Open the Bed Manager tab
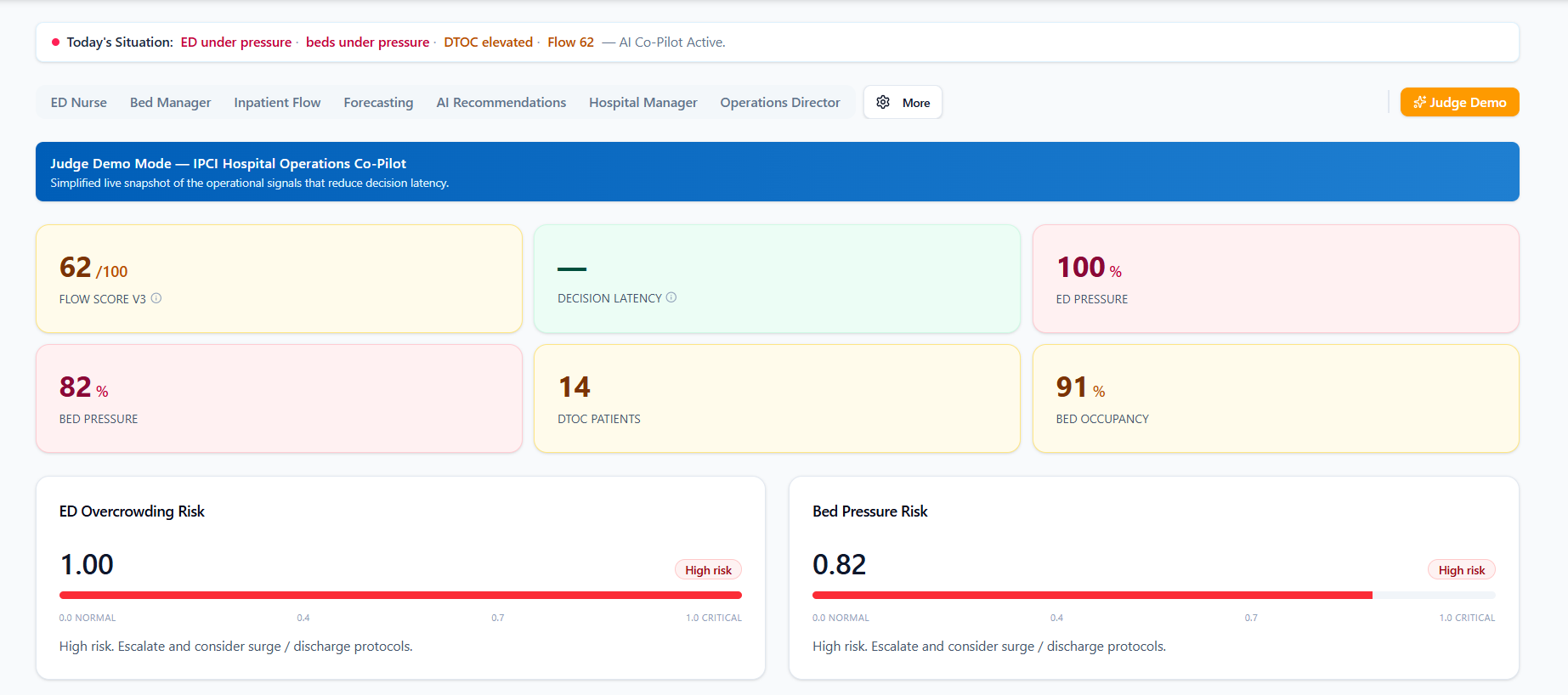 [170, 102]
